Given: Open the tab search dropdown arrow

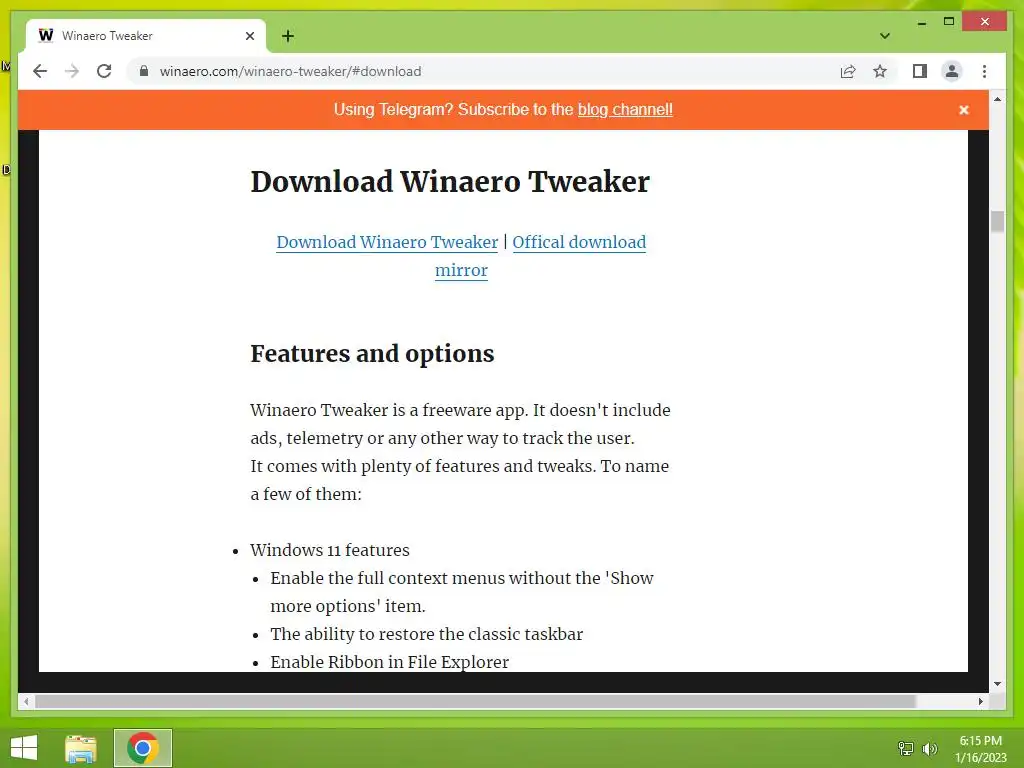Looking at the screenshot, I should (884, 36).
